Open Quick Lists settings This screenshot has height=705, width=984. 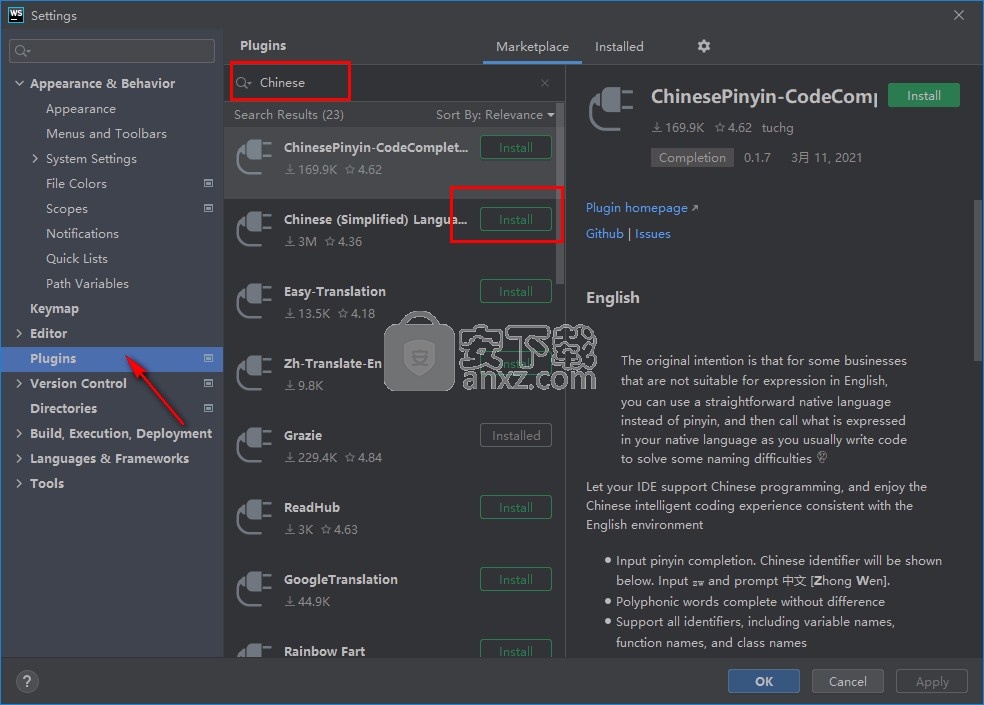point(77,259)
